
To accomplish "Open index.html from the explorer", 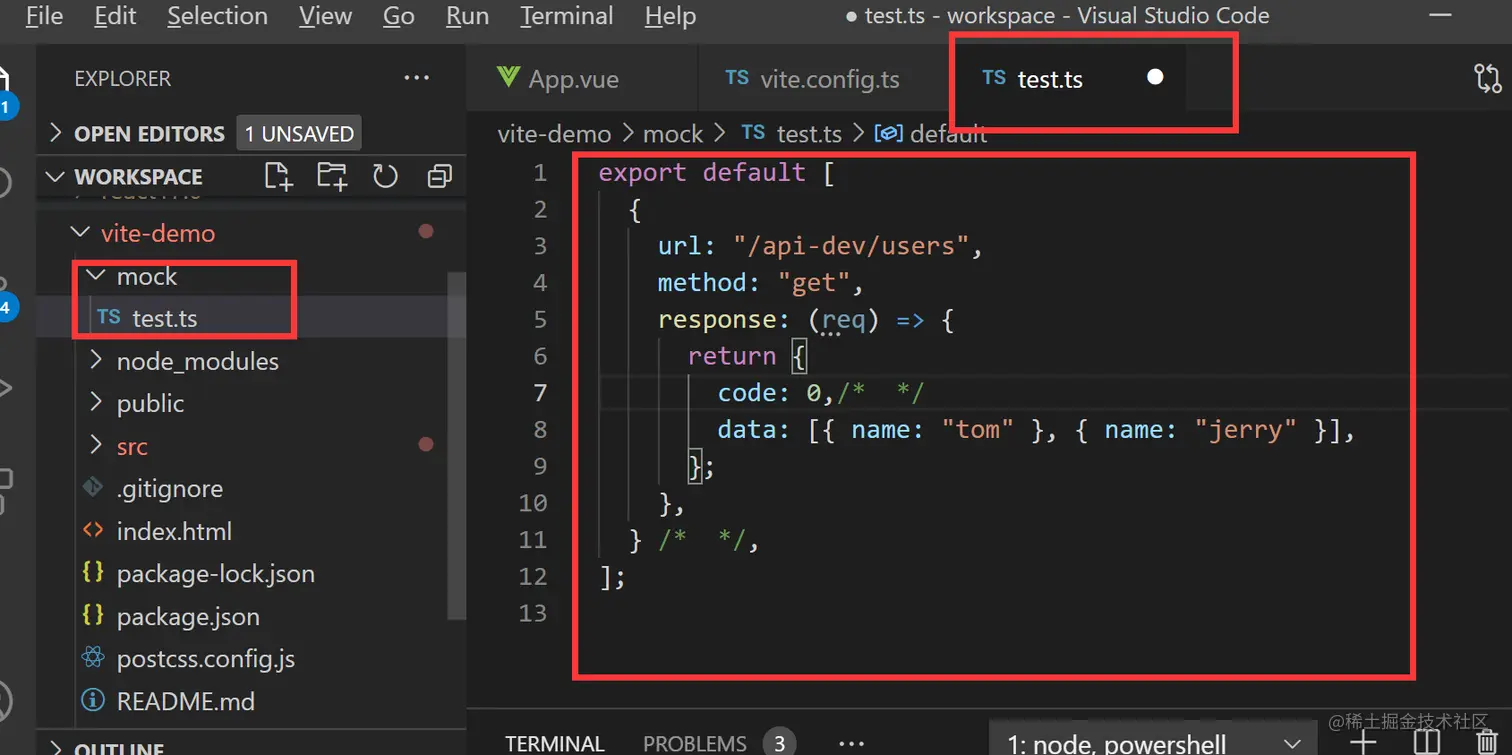I will (174, 531).
